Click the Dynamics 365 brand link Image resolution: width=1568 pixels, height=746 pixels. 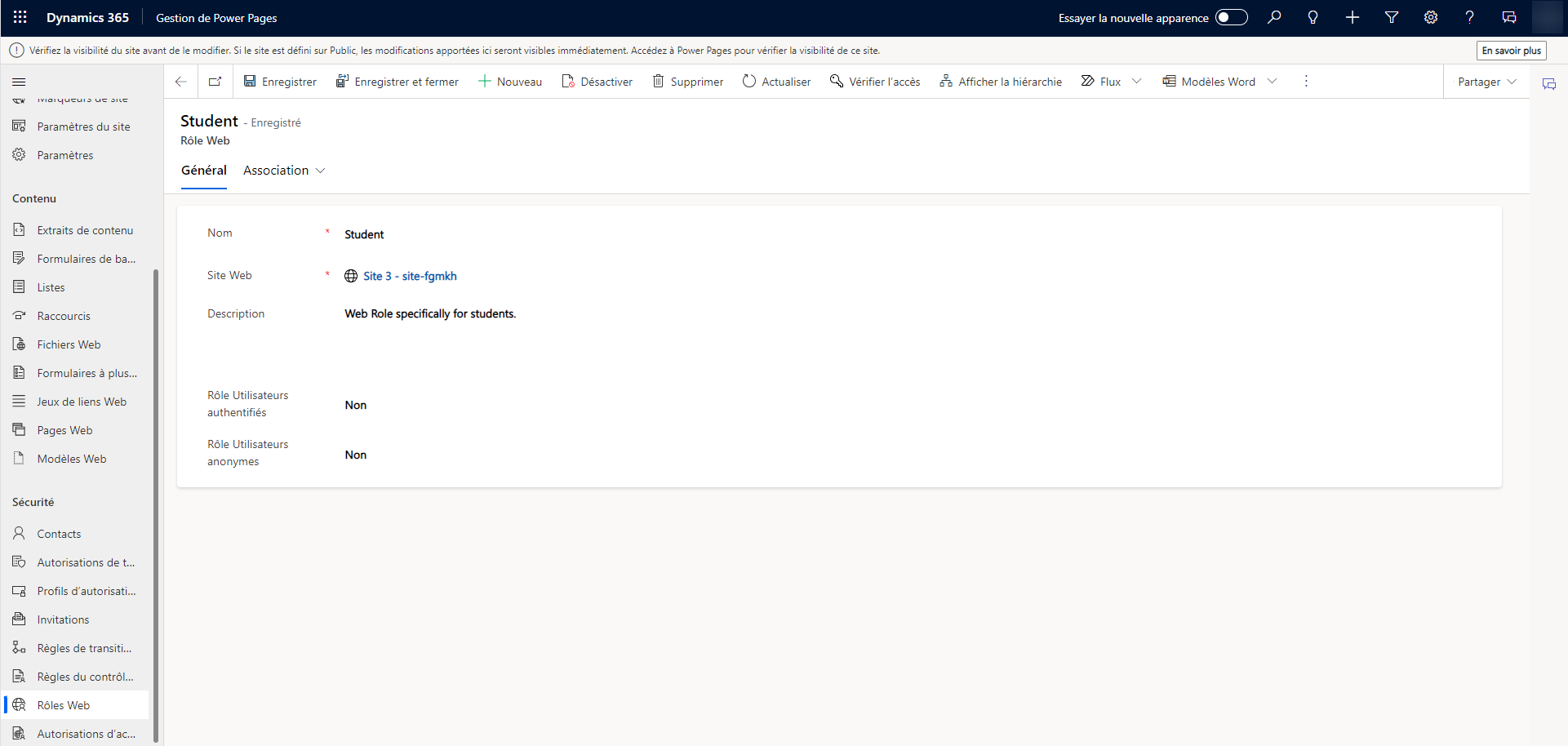click(87, 18)
